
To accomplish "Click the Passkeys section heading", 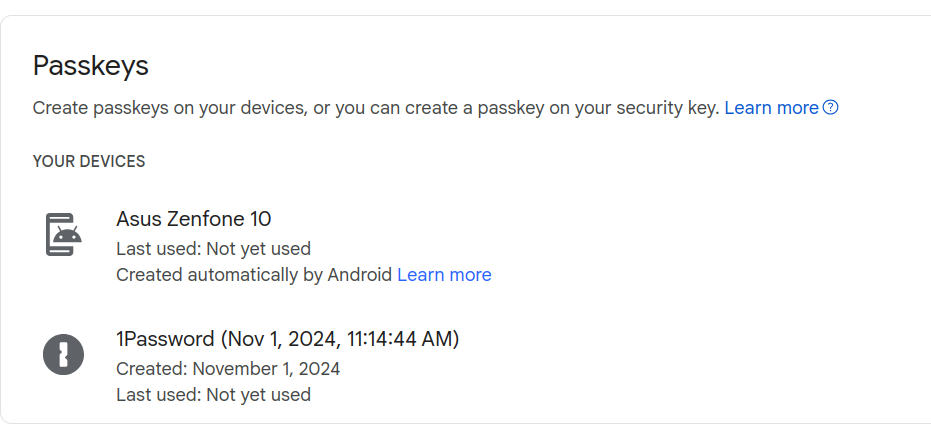I will 90,65.
